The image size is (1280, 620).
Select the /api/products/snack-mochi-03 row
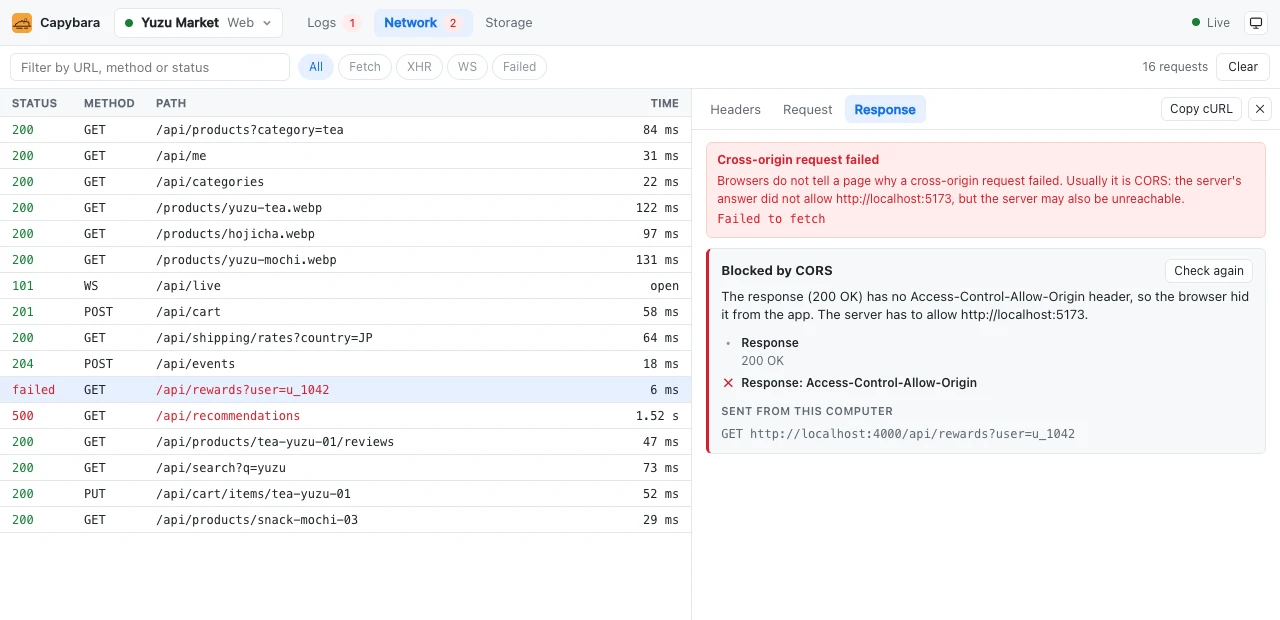(x=345, y=520)
